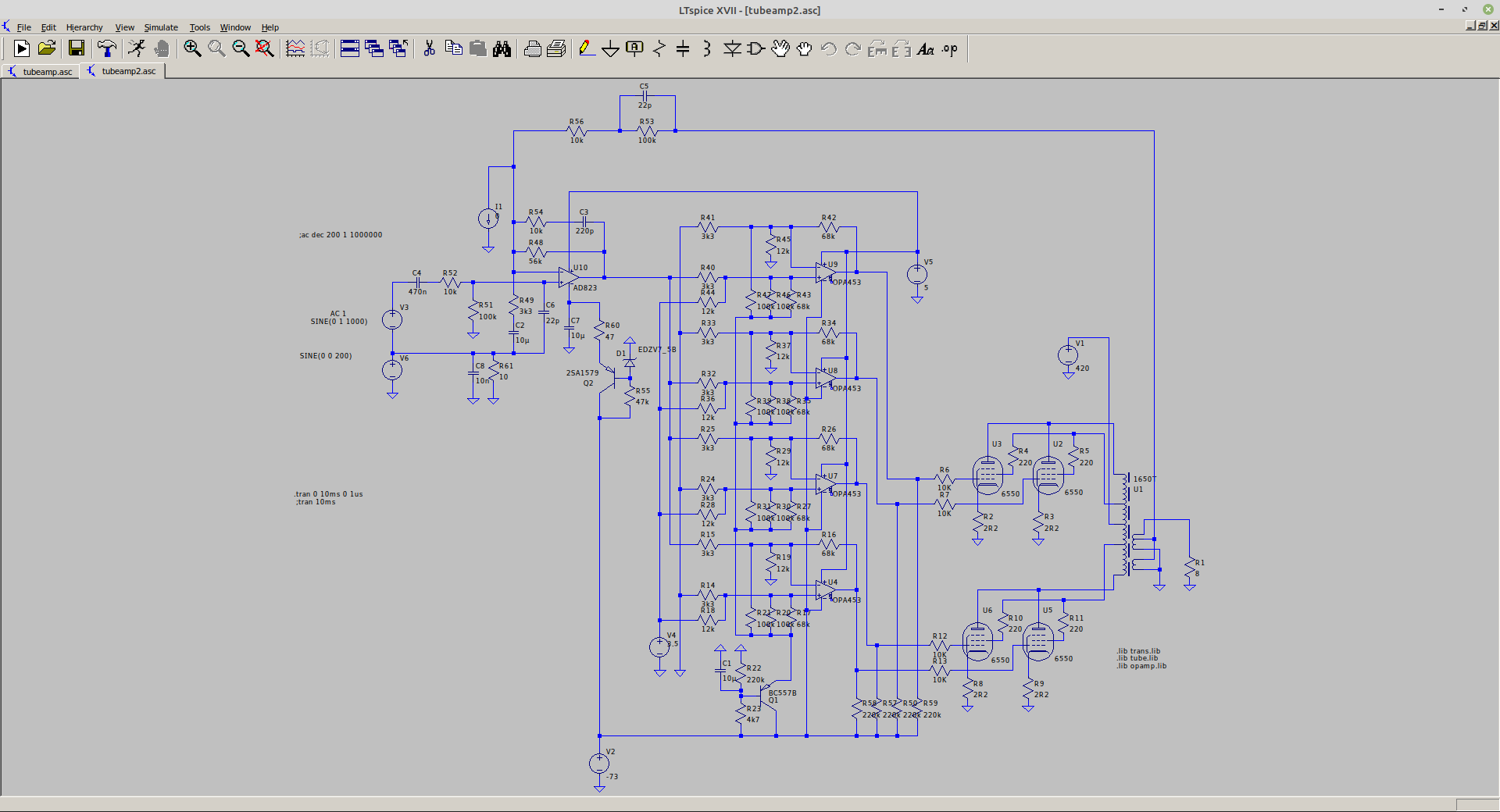
Task: Save the schematic with floppy icon
Action: [77, 49]
